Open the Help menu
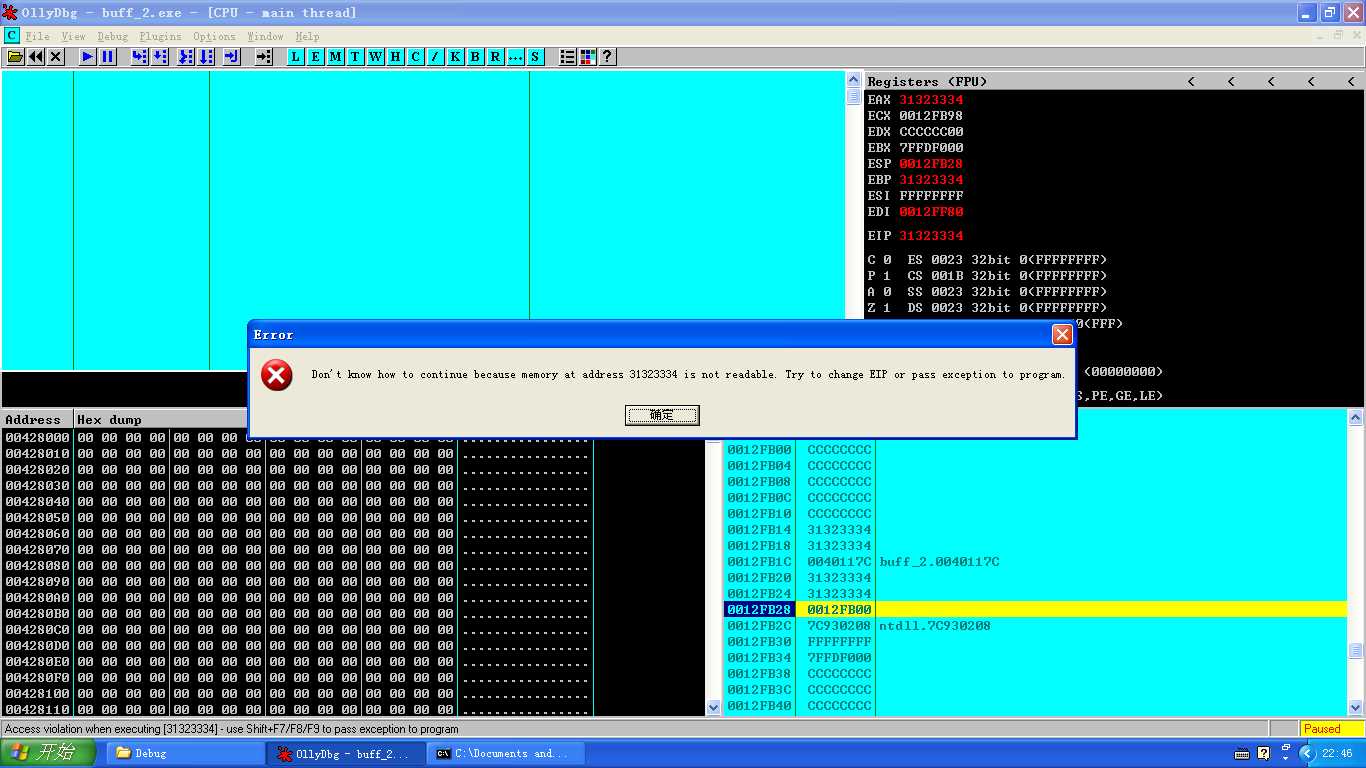The width and height of the screenshot is (1366, 768). tap(307, 36)
